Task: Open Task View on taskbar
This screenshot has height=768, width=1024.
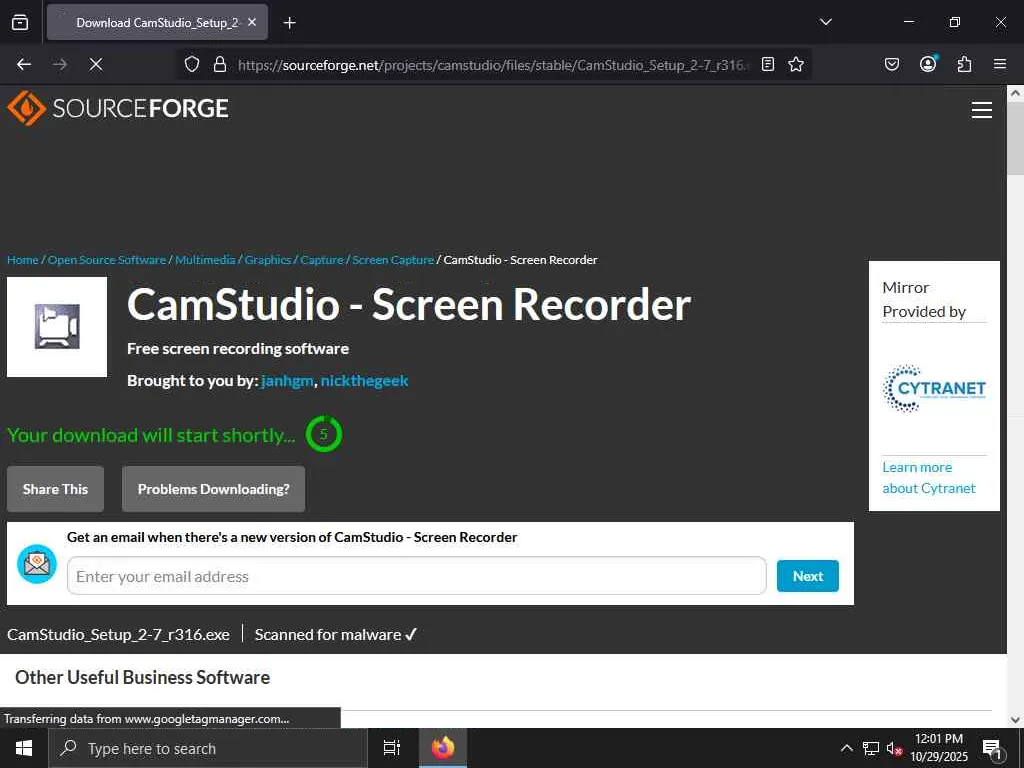Action: tap(391, 748)
